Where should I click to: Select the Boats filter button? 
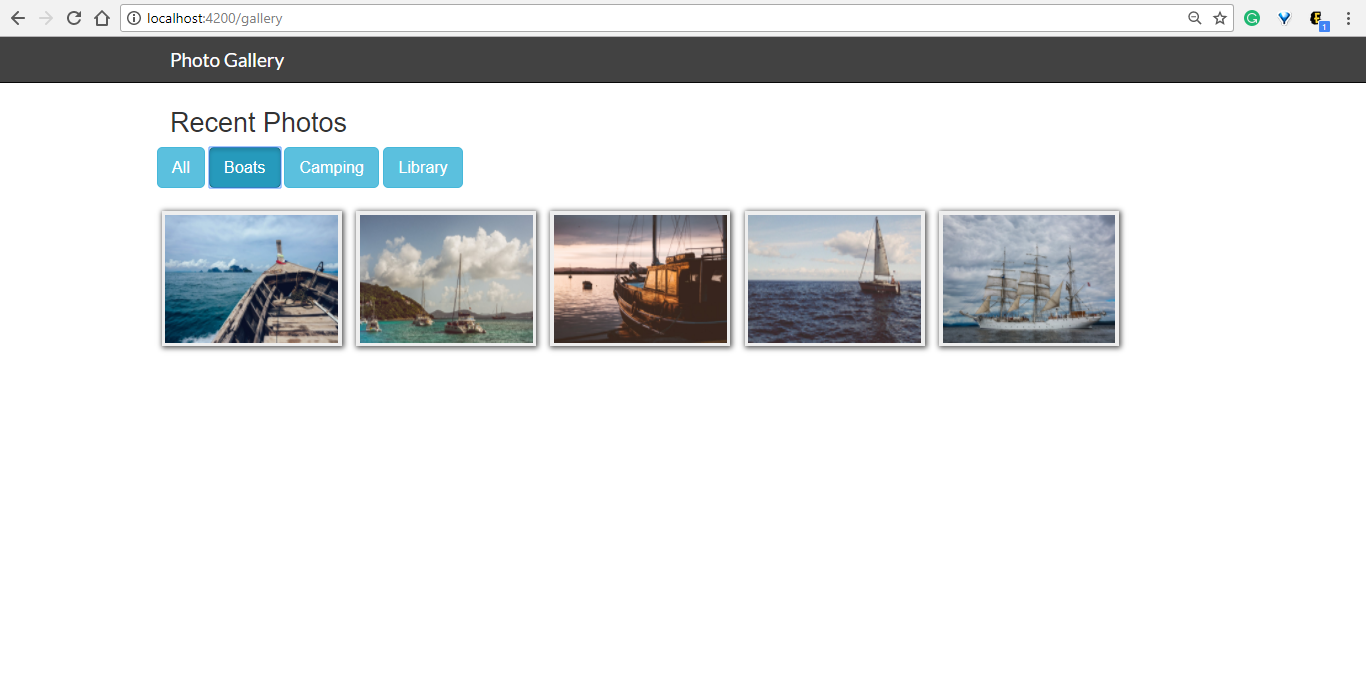[x=245, y=167]
